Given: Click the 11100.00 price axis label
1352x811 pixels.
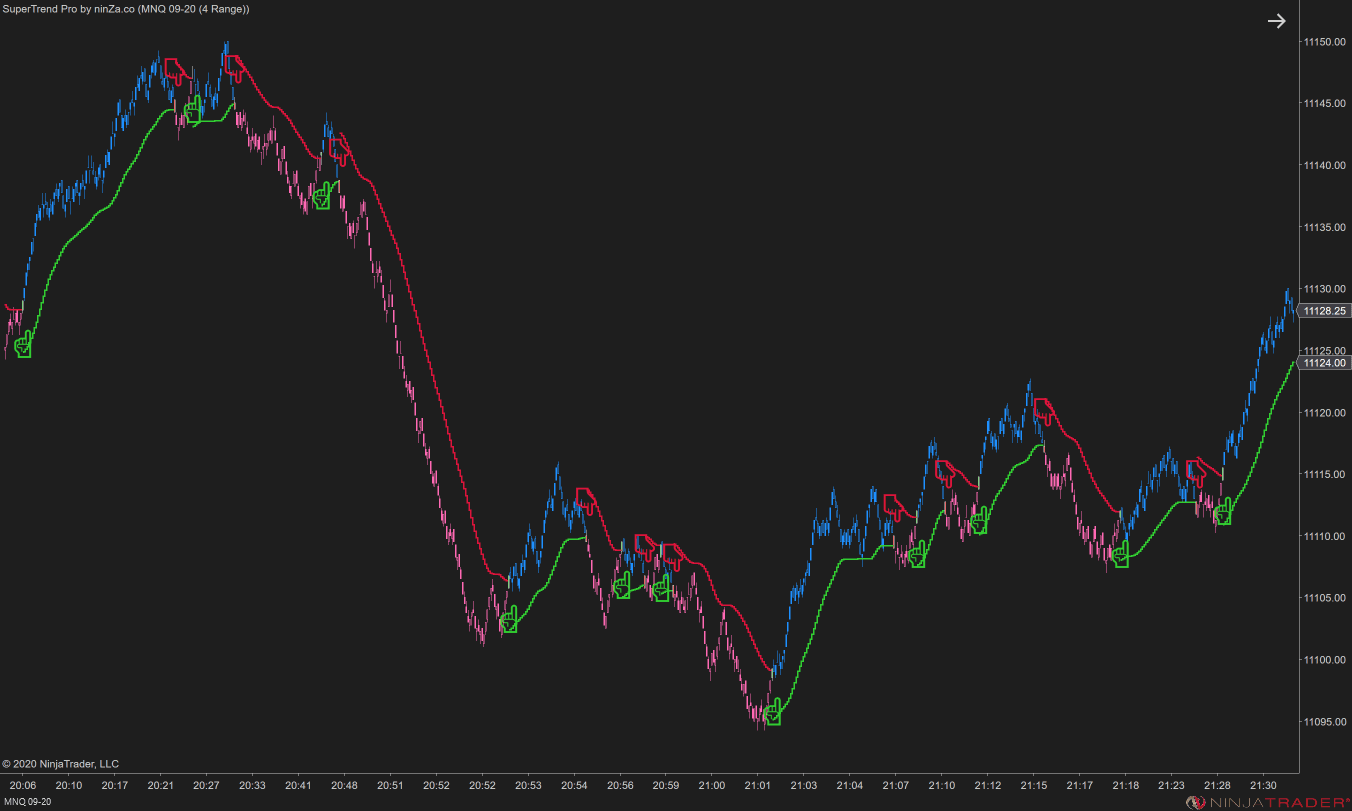Looking at the screenshot, I should (1324, 660).
